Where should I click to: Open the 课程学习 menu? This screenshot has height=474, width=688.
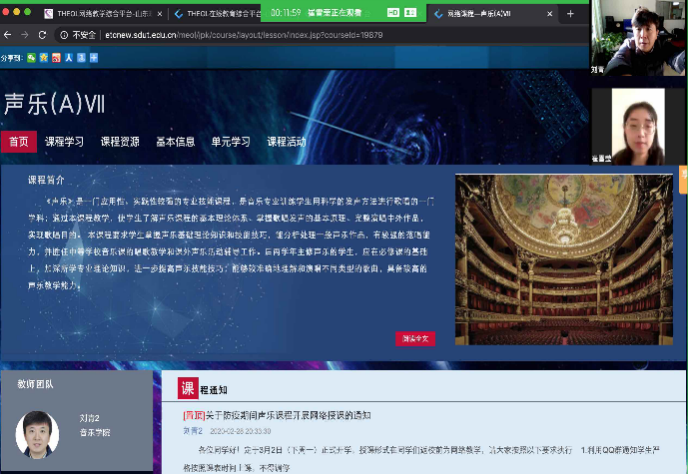click(64, 142)
